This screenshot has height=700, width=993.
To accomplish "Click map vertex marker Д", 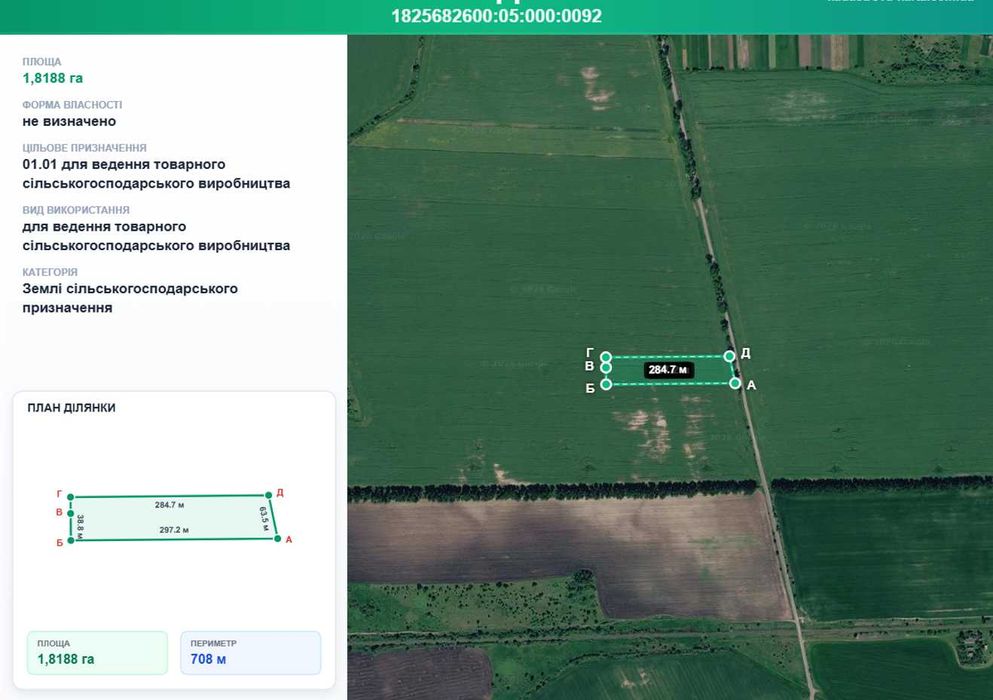I will tap(729, 356).
